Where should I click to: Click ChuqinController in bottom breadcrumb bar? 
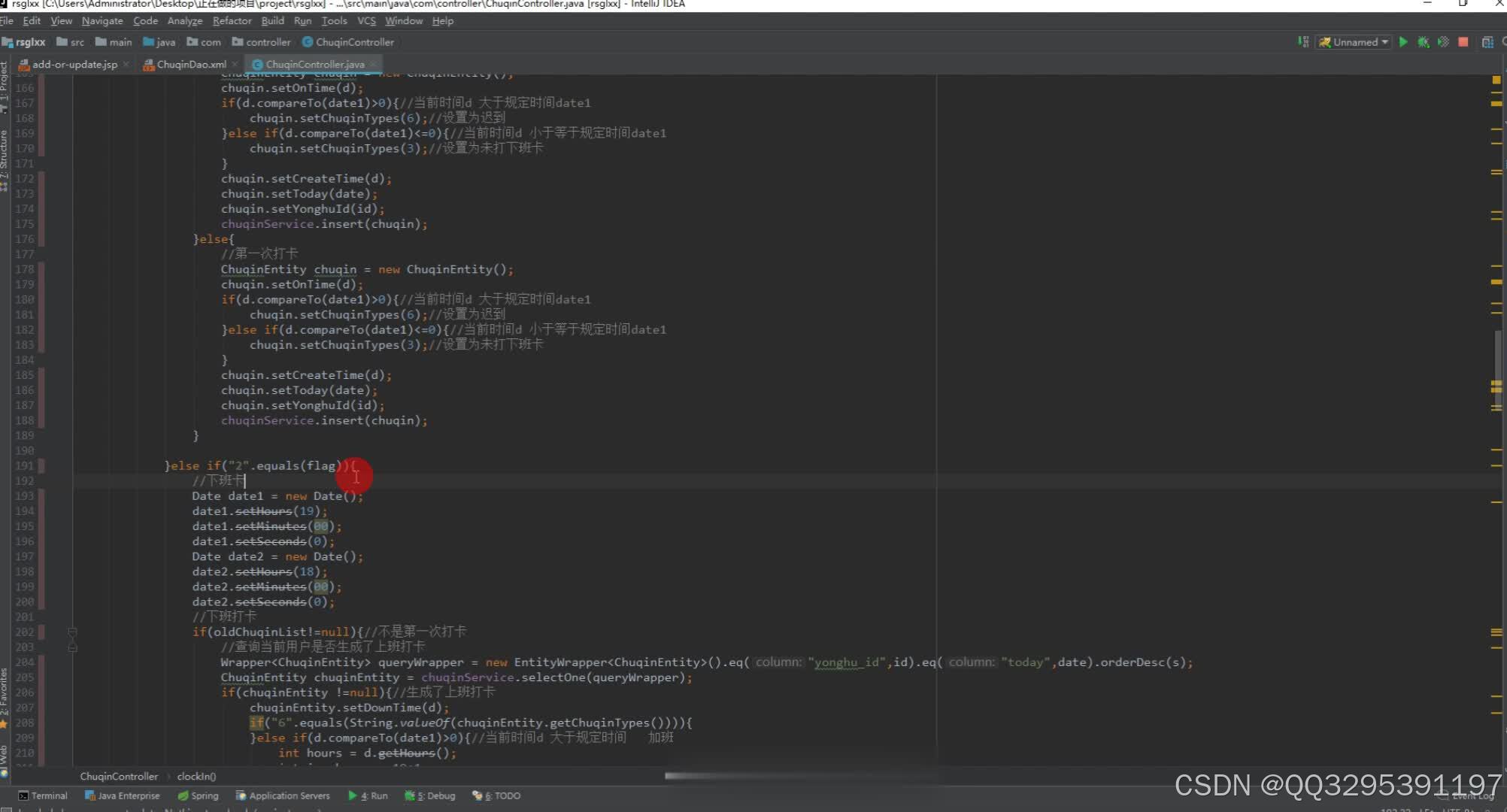pos(119,776)
